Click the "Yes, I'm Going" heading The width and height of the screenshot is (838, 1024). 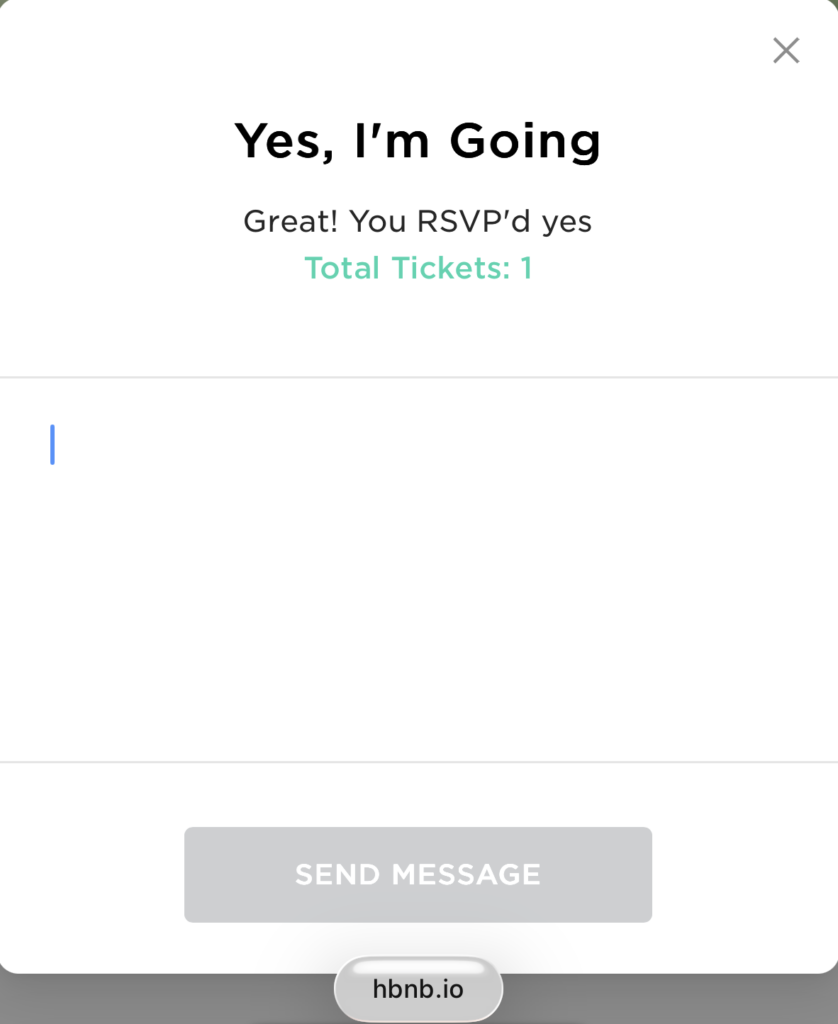(x=418, y=141)
